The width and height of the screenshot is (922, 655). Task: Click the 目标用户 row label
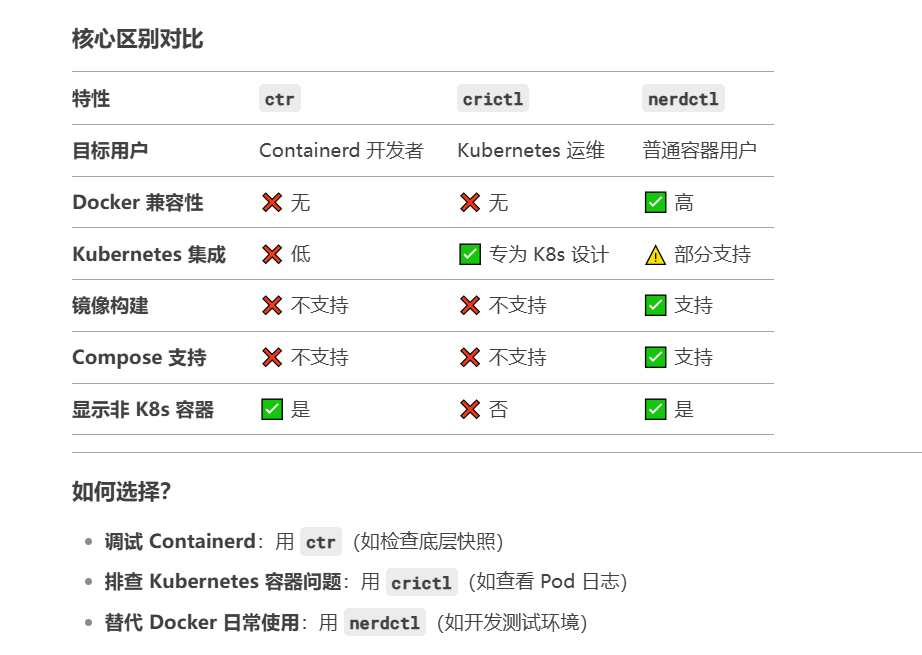coord(110,151)
